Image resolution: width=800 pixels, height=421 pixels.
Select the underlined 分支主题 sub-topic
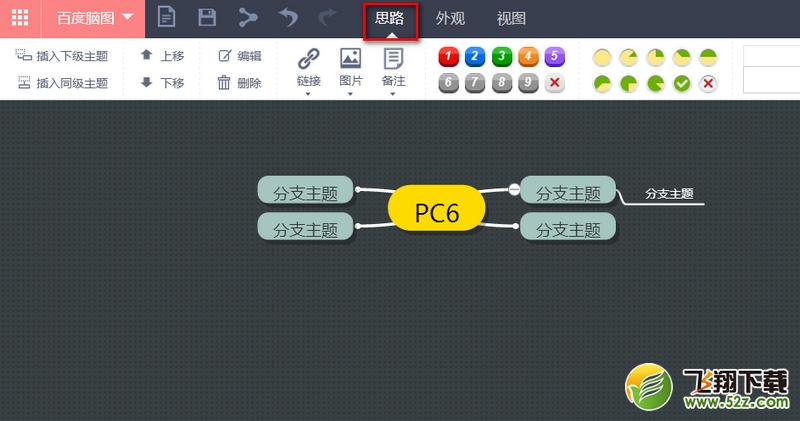669,194
